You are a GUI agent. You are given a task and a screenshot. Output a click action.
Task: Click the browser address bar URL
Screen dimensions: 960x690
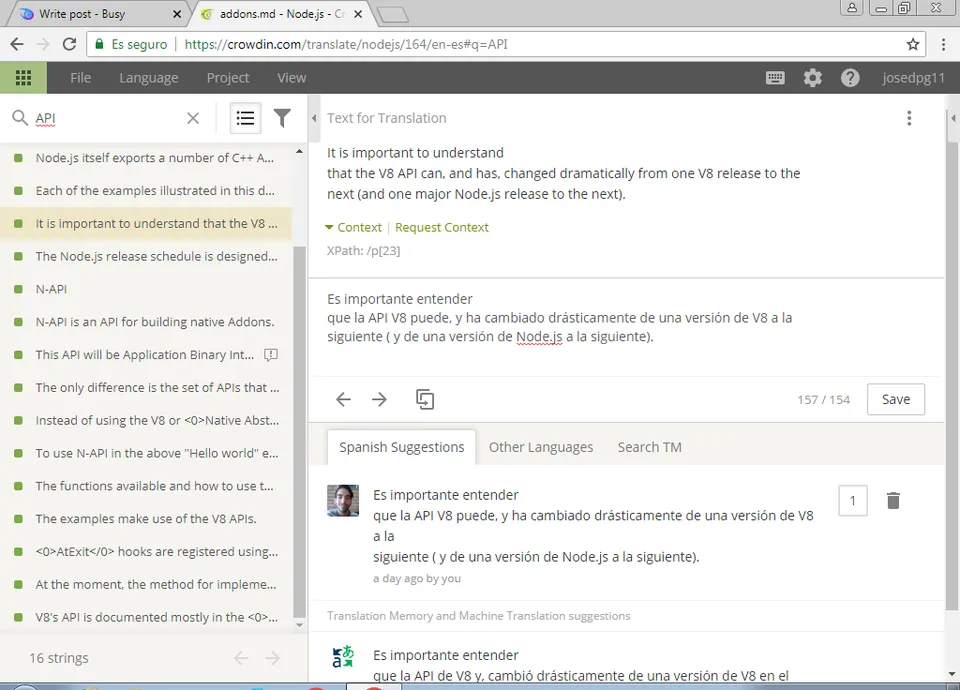click(346, 44)
